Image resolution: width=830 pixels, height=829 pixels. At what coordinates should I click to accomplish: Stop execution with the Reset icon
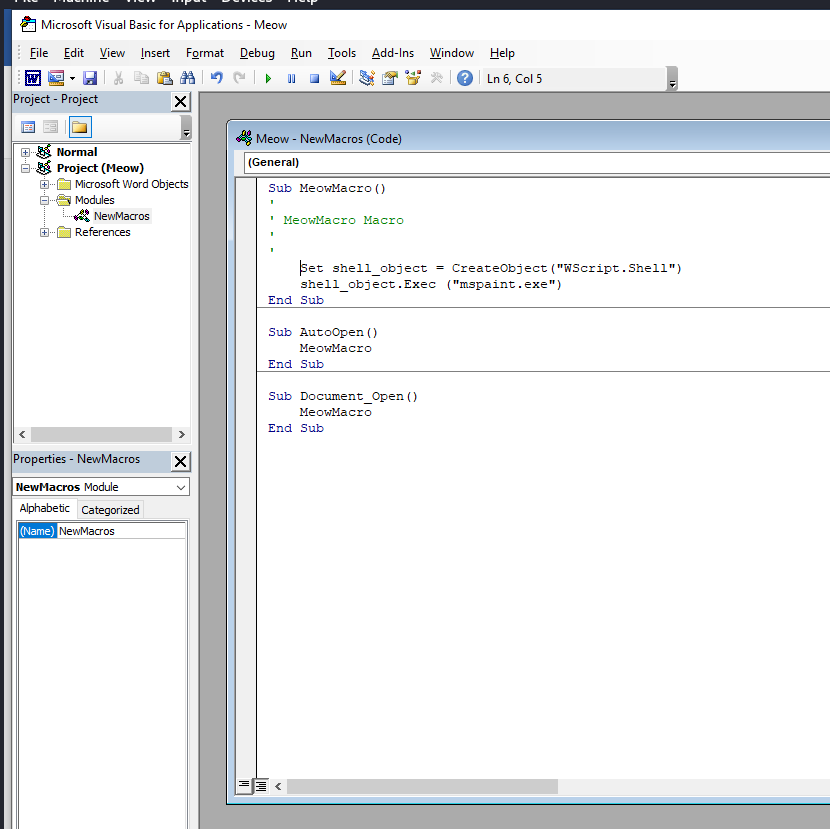point(314,79)
